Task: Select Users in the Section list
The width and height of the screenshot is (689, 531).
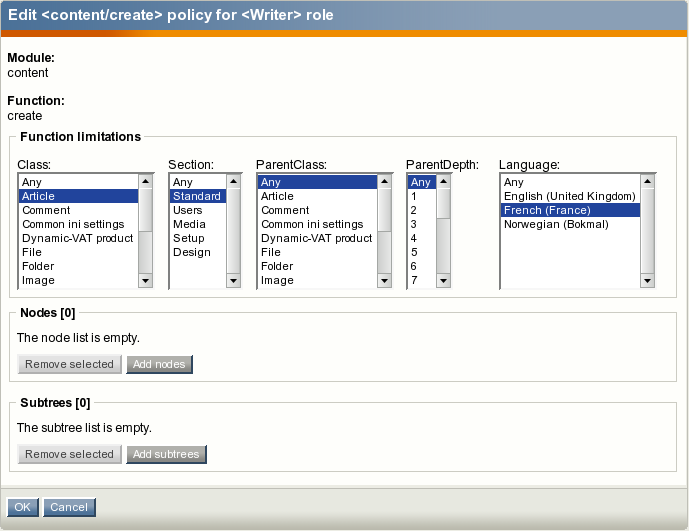Action: 198,210
